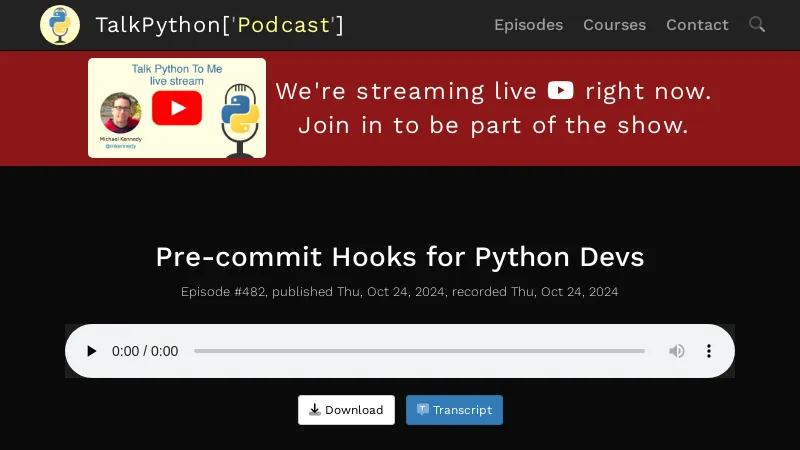Click the Pre-commit Hooks episode title
This screenshot has height=450, width=800.
point(400,257)
